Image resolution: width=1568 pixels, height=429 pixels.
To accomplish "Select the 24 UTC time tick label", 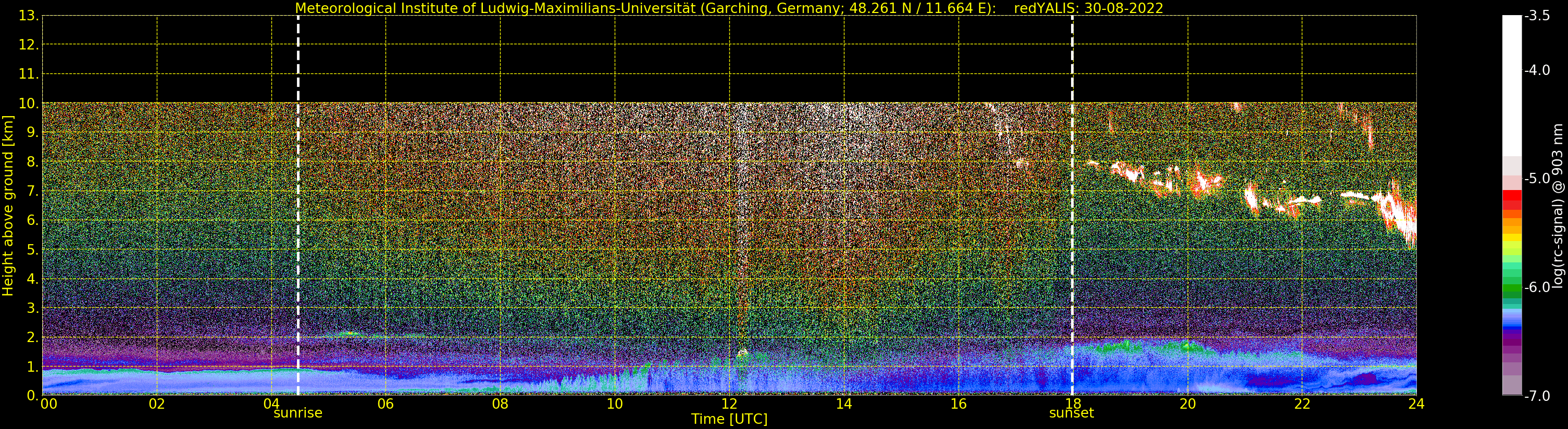I will coord(1416,403).
